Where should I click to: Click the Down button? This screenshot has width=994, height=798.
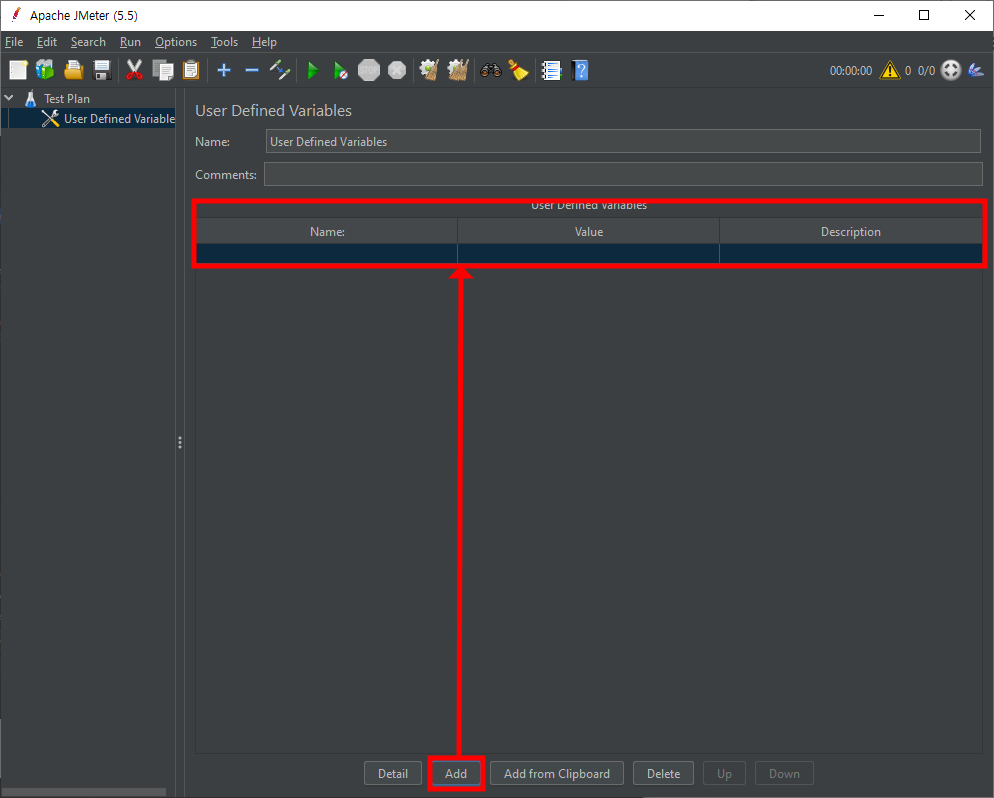pos(784,773)
